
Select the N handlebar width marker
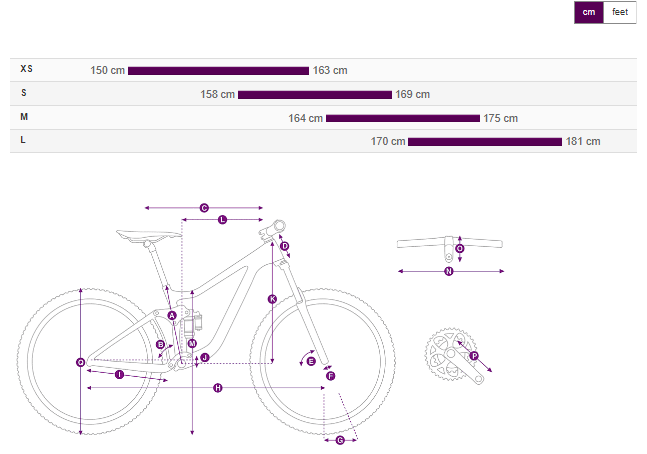pos(449,271)
